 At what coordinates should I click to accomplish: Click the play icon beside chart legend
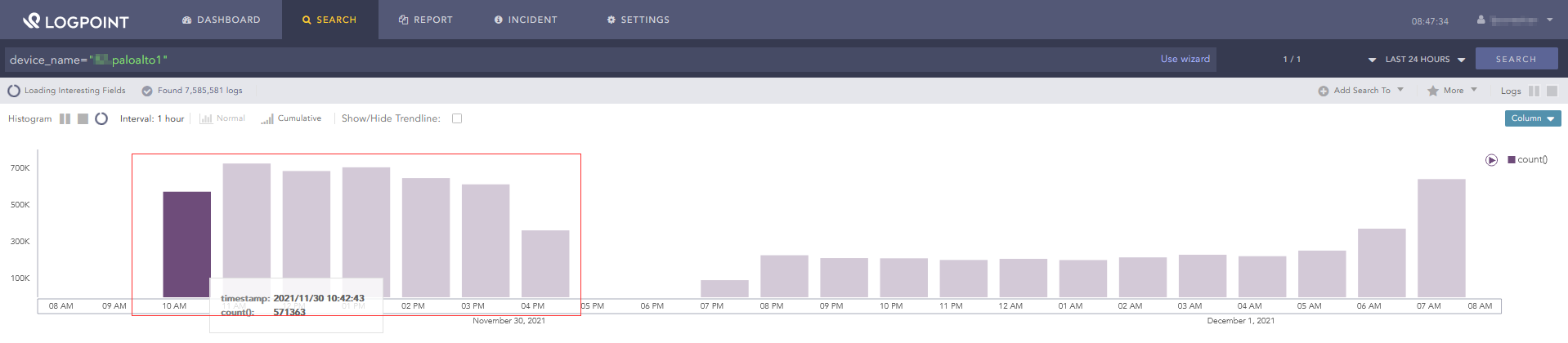click(x=1491, y=160)
